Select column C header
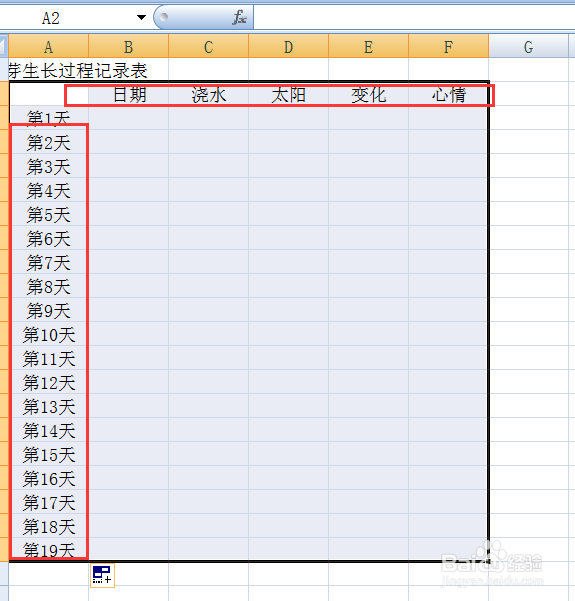Viewport: 575px width, 601px height. point(209,47)
